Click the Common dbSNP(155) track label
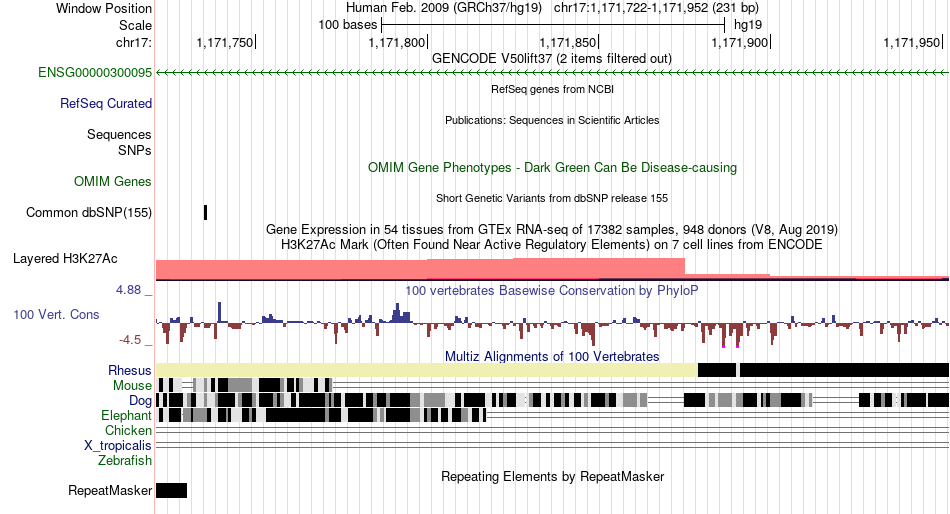Image resolution: width=950 pixels, height=514 pixels. coord(88,213)
